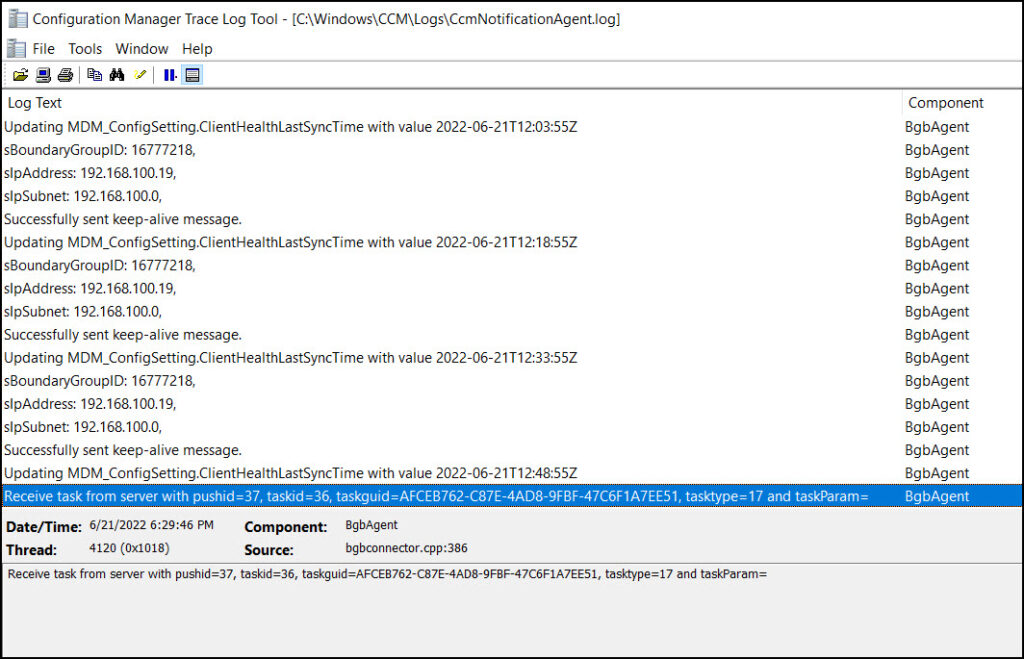The width and height of the screenshot is (1024, 659).
Task: Click the Source label in details pane
Action: (x=268, y=550)
